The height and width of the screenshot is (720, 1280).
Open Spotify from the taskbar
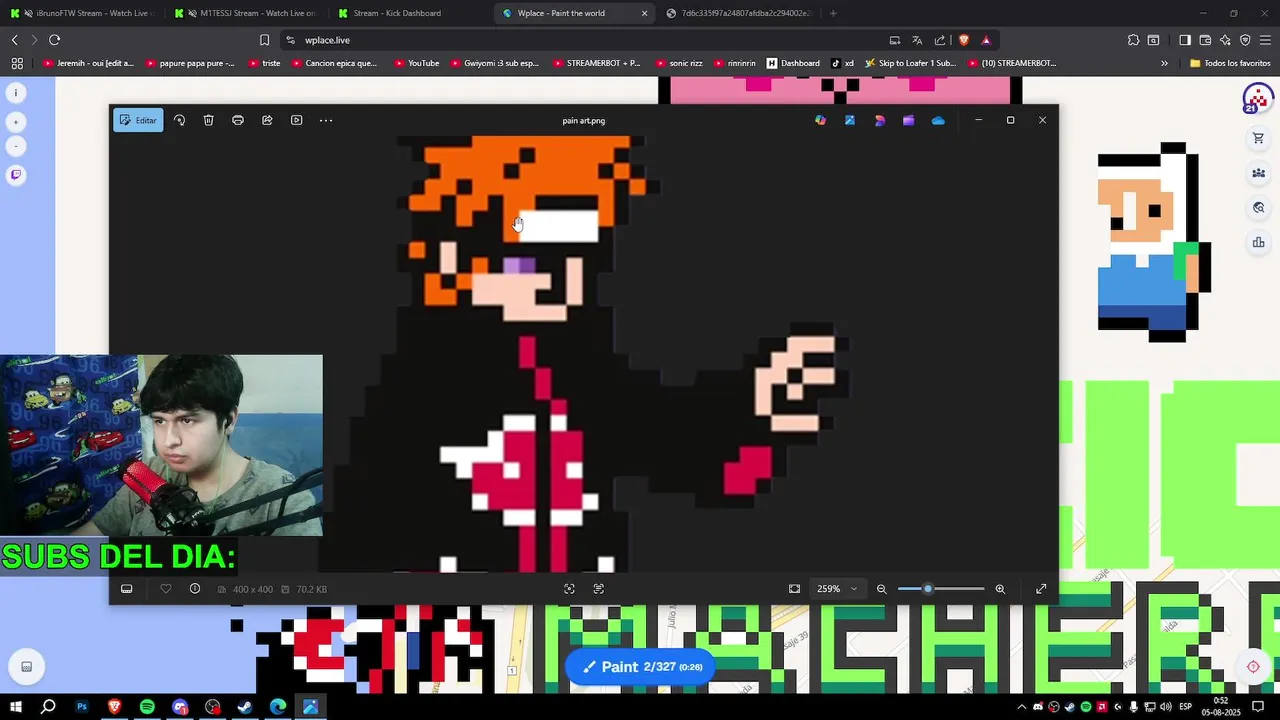pyautogui.click(x=147, y=707)
